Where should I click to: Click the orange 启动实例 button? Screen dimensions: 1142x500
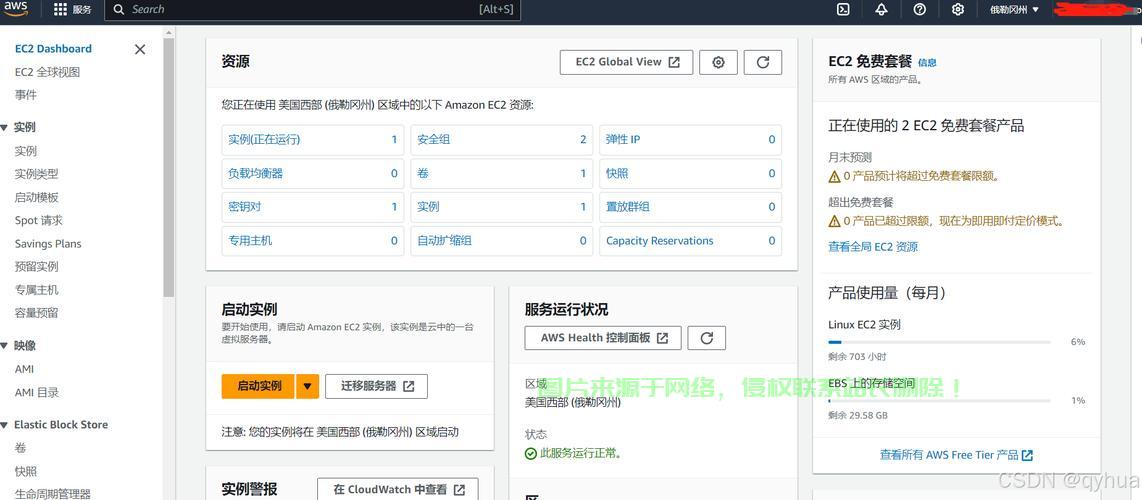tap(259, 386)
